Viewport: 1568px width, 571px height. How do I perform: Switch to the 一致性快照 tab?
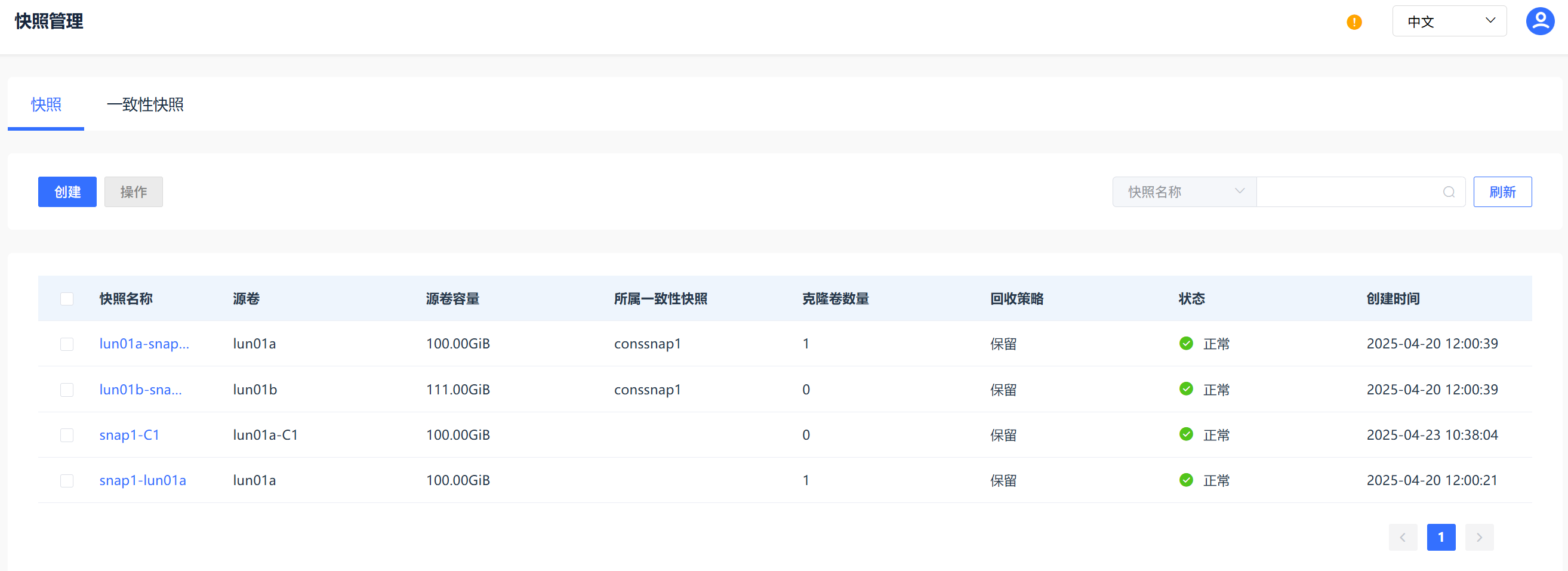(145, 104)
